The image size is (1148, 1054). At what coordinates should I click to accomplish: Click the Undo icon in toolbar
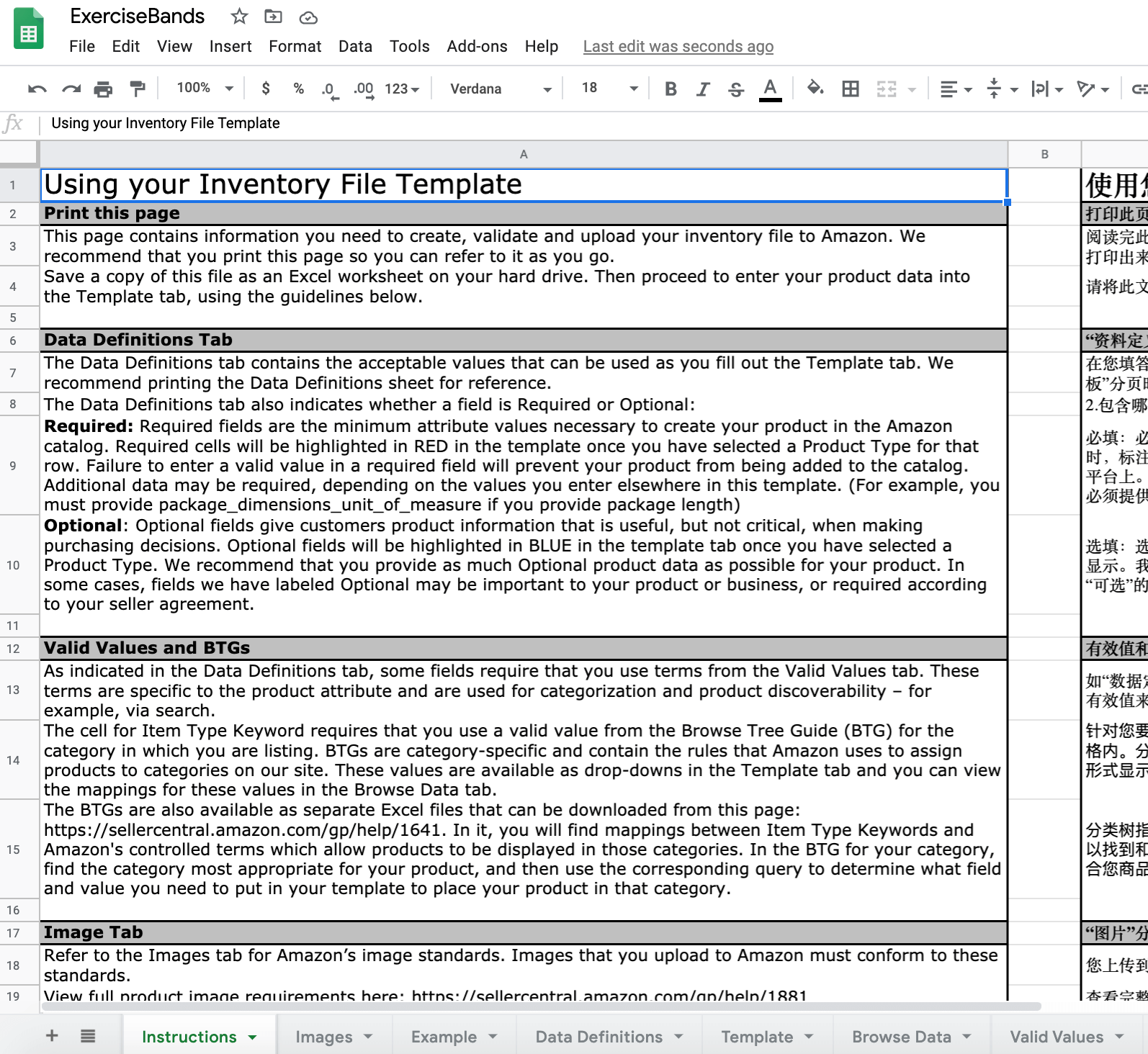37,89
